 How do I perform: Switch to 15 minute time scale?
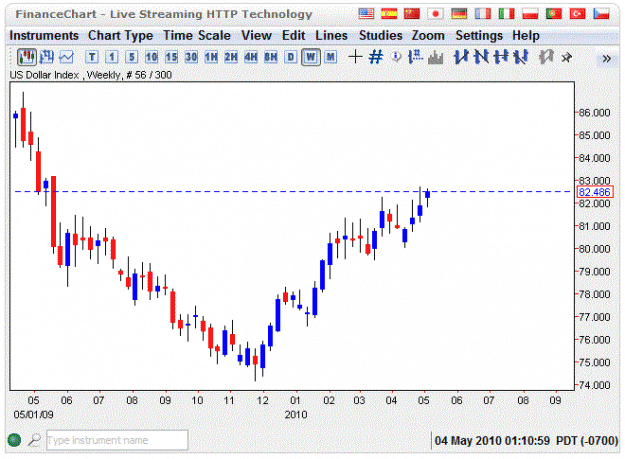point(171,57)
